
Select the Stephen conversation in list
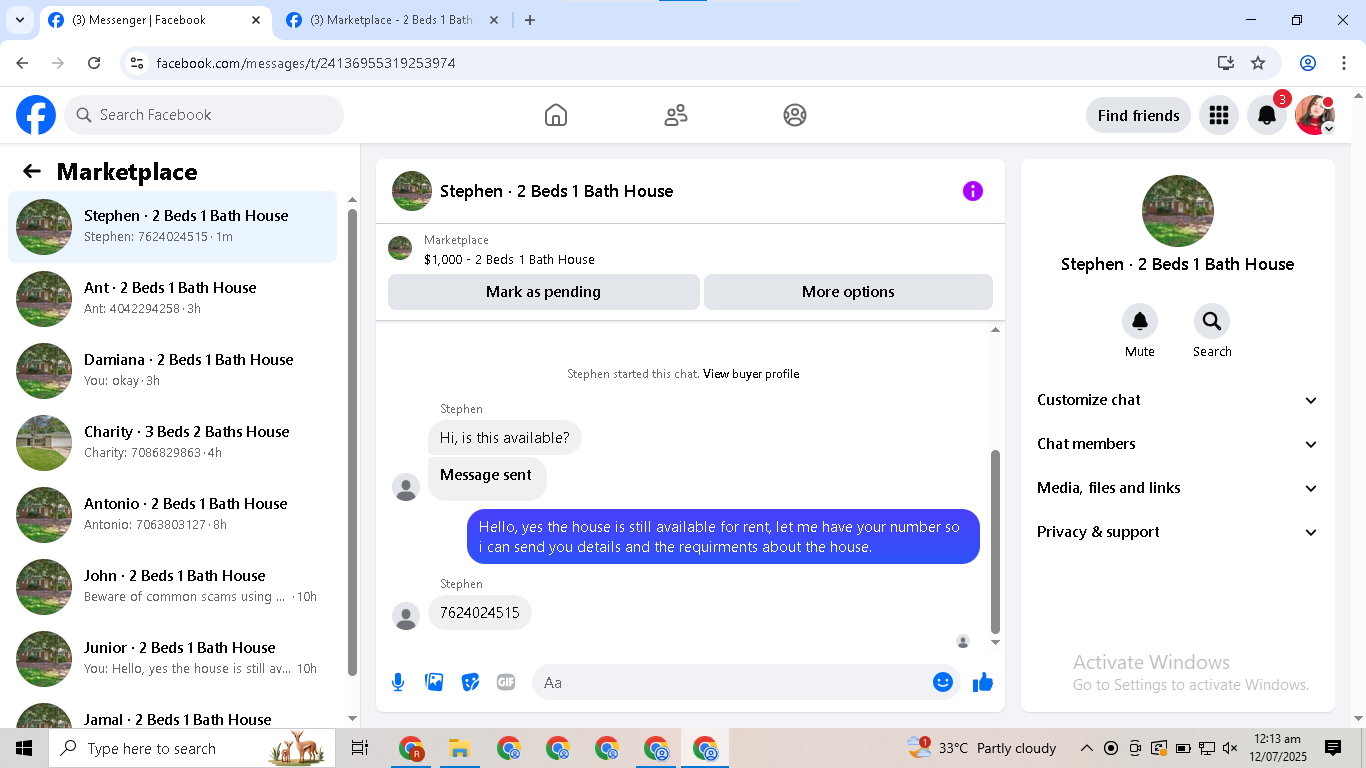tap(173, 227)
